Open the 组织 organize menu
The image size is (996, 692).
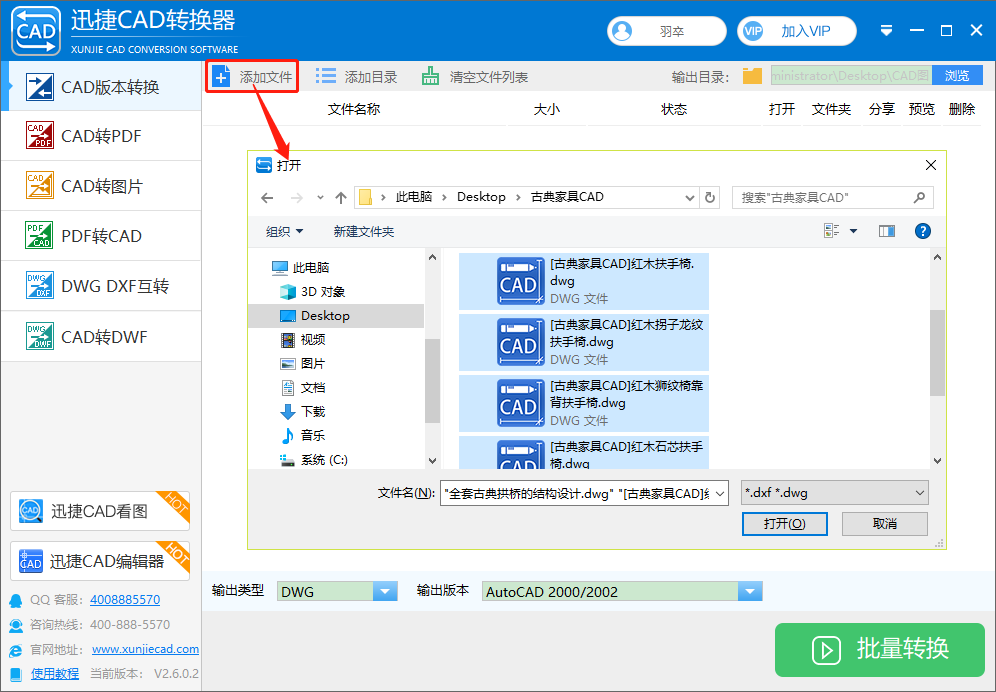coord(284,231)
